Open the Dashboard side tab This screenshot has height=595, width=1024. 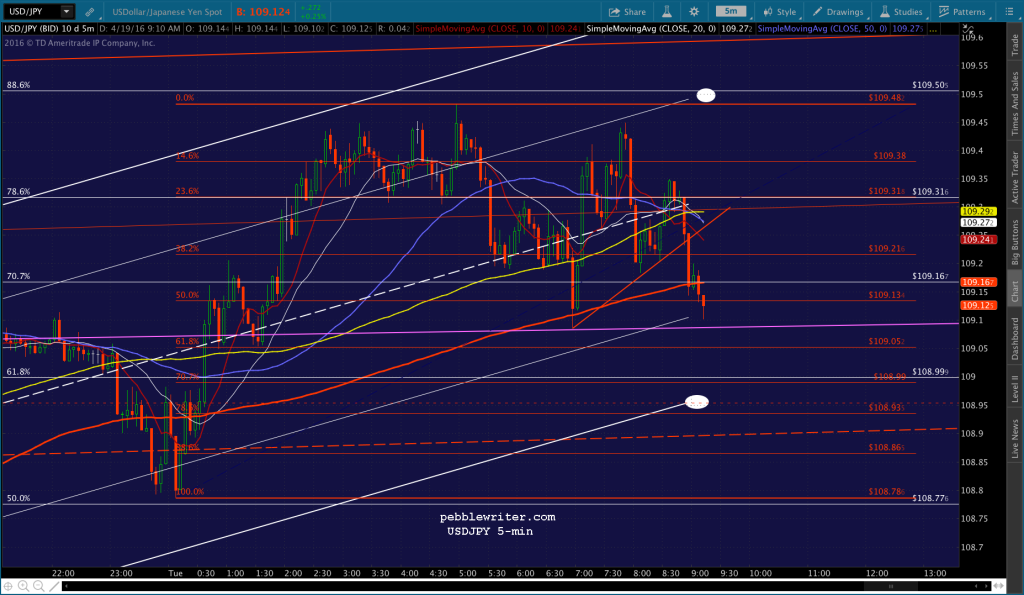pos(1015,338)
